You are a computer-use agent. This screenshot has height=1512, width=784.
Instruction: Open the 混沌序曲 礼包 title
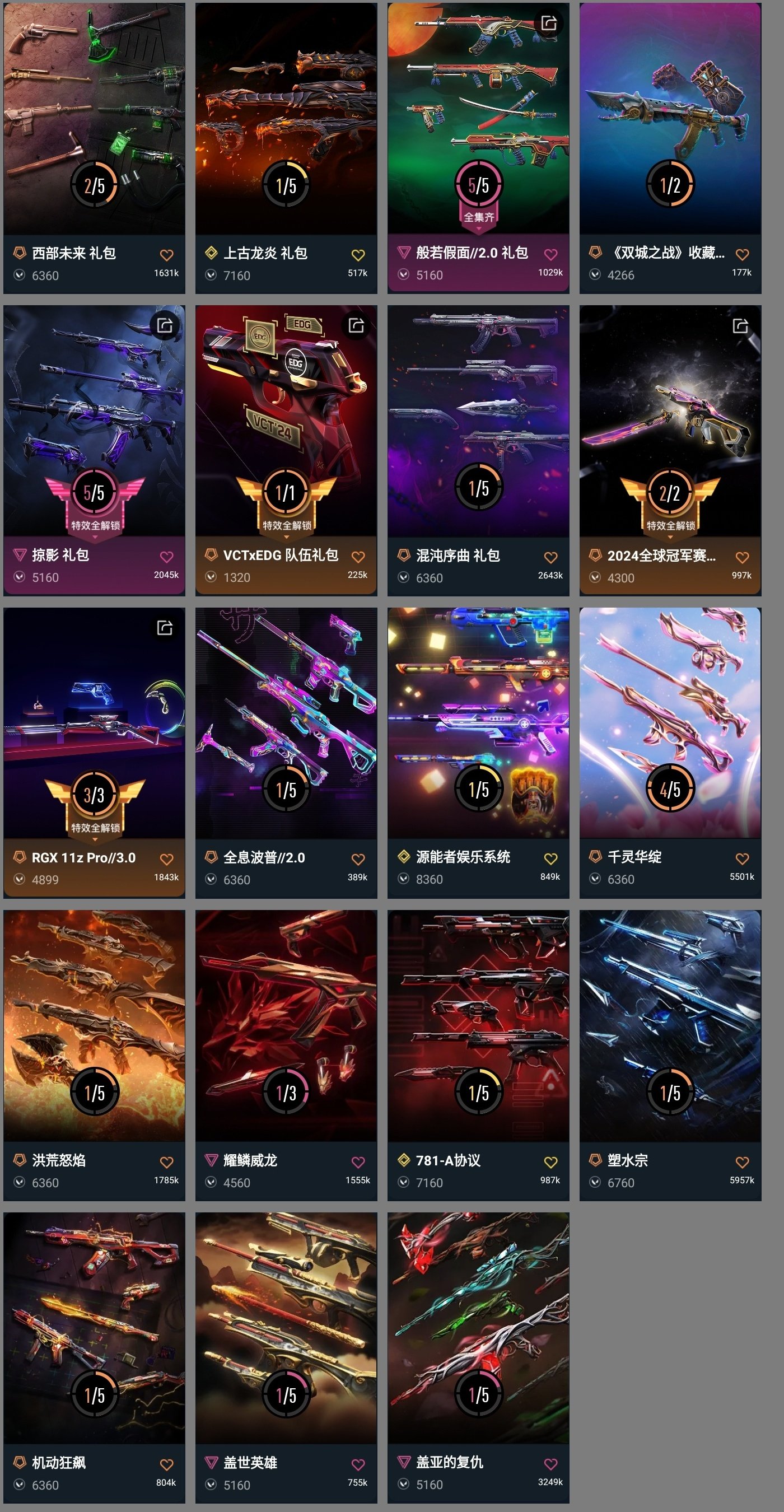pyautogui.click(x=458, y=556)
